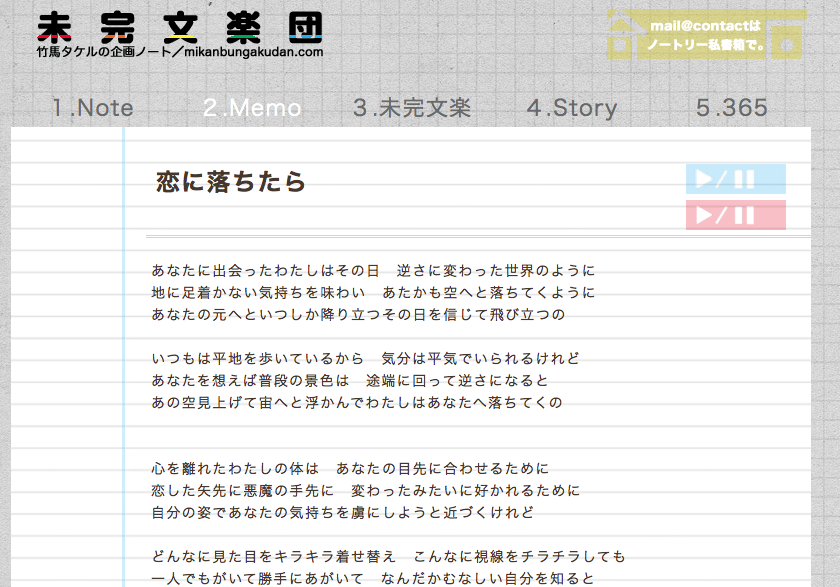Image resolution: width=840 pixels, height=587 pixels.
Task: Select the 2.Memo tab
Action: (252, 108)
